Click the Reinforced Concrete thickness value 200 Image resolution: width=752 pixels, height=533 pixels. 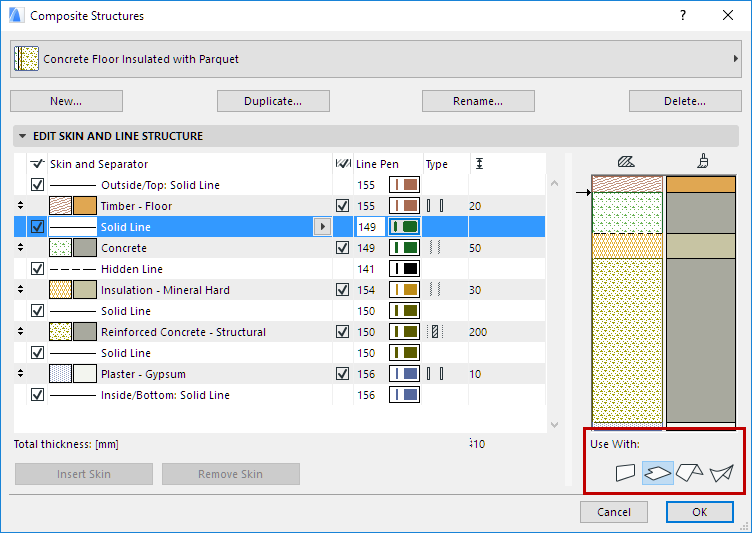click(x=478, y=332)
